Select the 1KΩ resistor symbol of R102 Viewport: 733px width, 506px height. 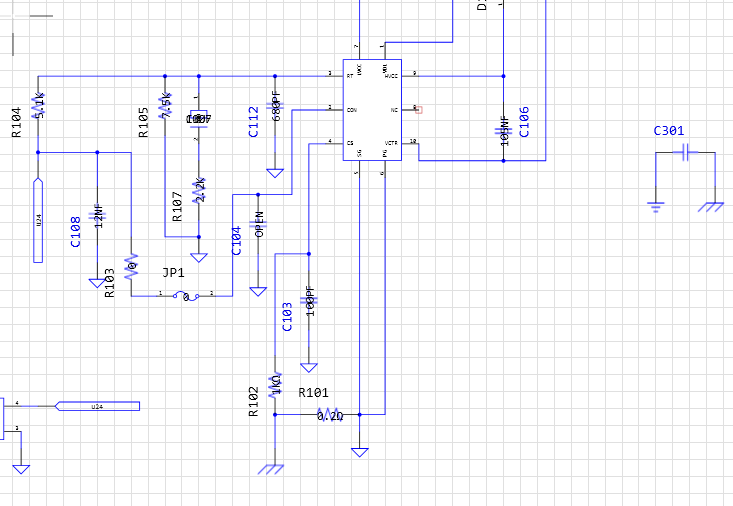point(275,385)
